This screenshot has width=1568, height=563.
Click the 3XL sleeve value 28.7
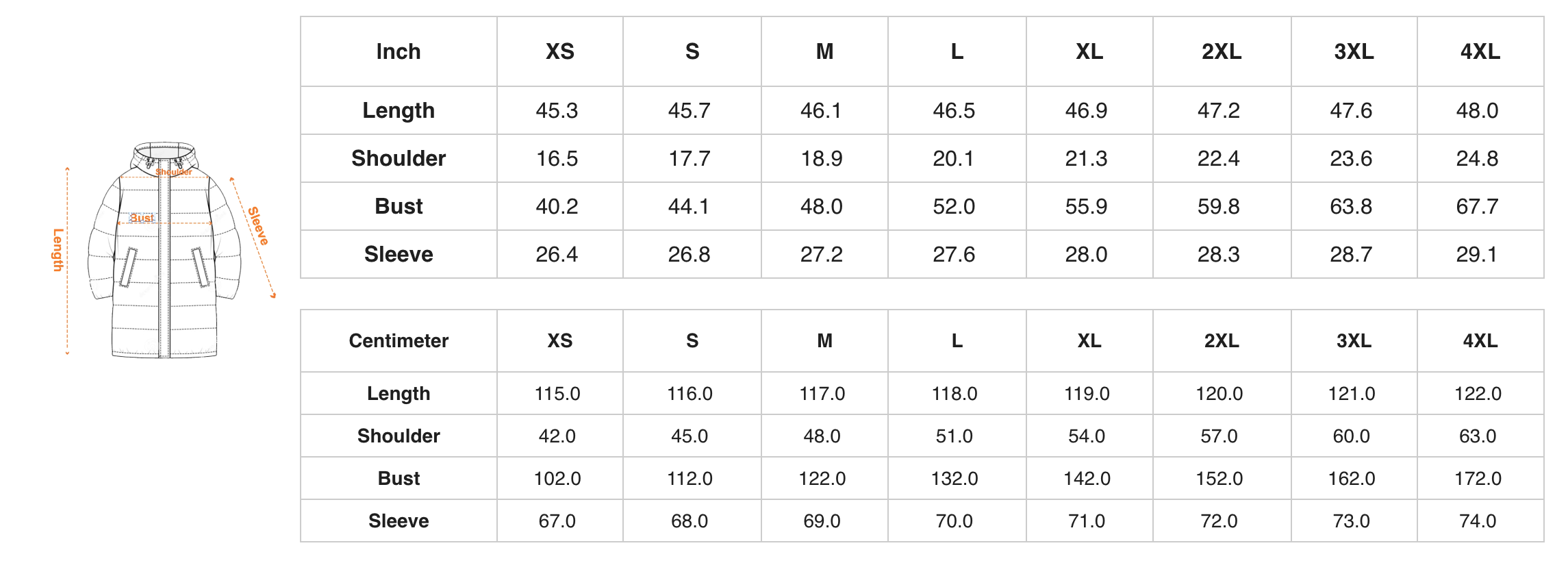[1351, 254]
